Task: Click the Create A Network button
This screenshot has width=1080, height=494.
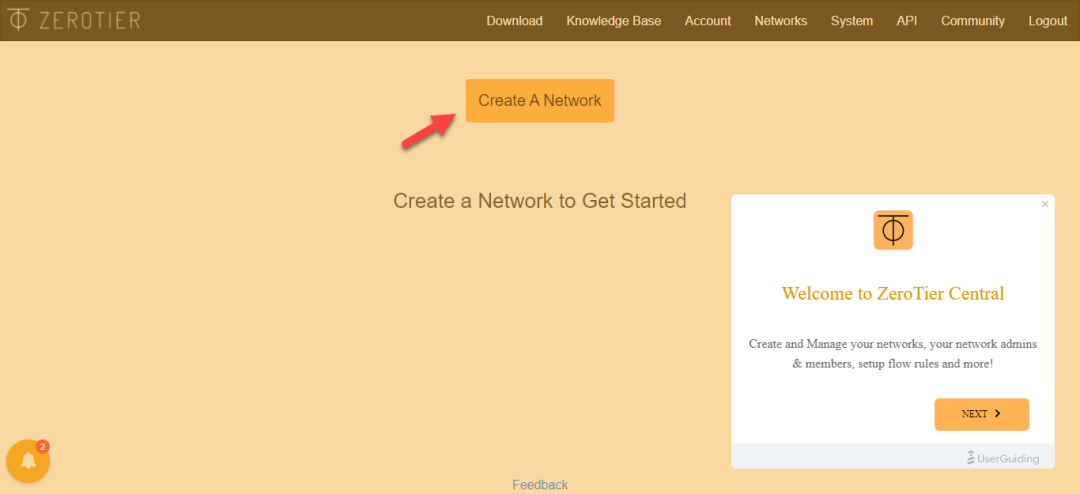Action: (x=539, y=101)
